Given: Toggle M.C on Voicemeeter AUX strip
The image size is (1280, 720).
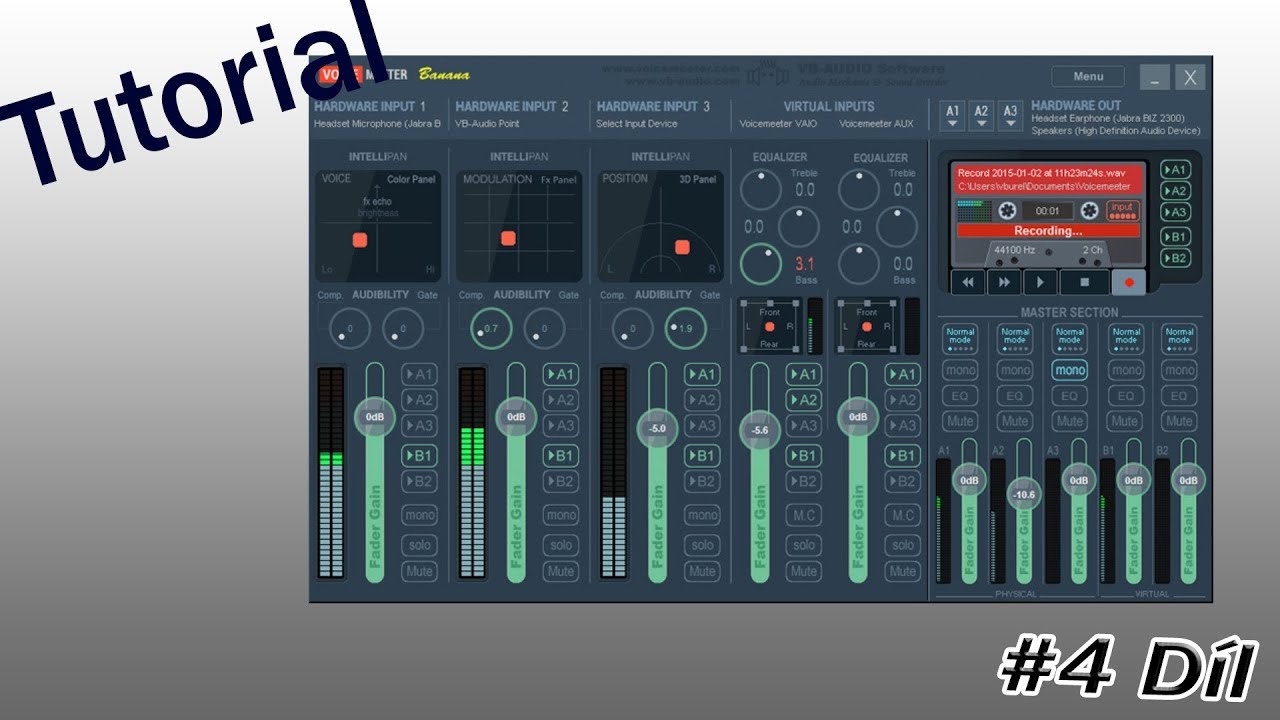Looking at the screenshot, I should click(x=902, y=516).
